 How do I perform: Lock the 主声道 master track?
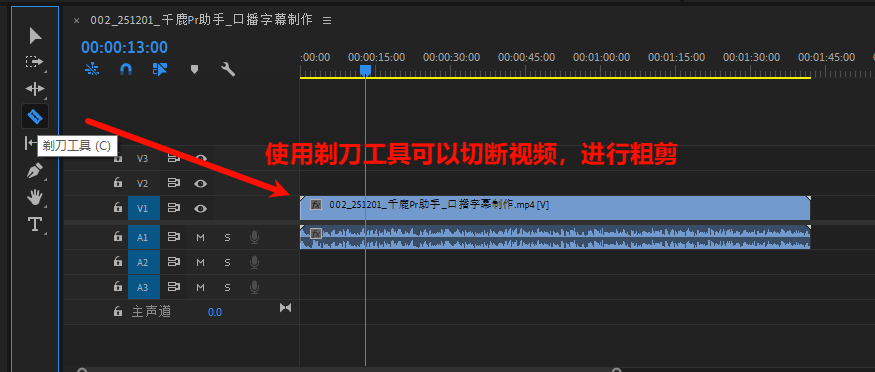click(x=117, y=311)
